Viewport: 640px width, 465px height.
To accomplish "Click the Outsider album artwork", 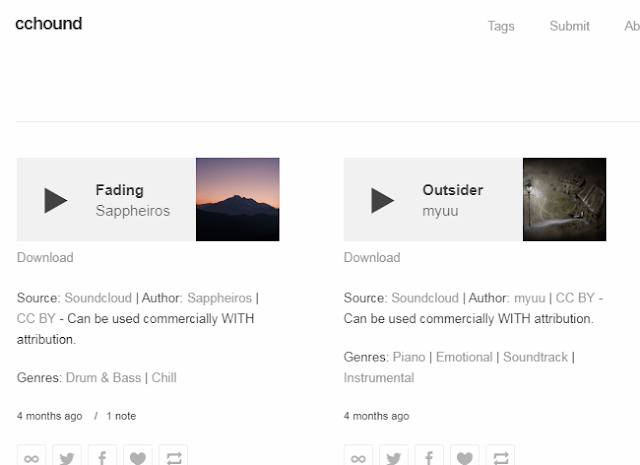I will (x=564, y=199).
